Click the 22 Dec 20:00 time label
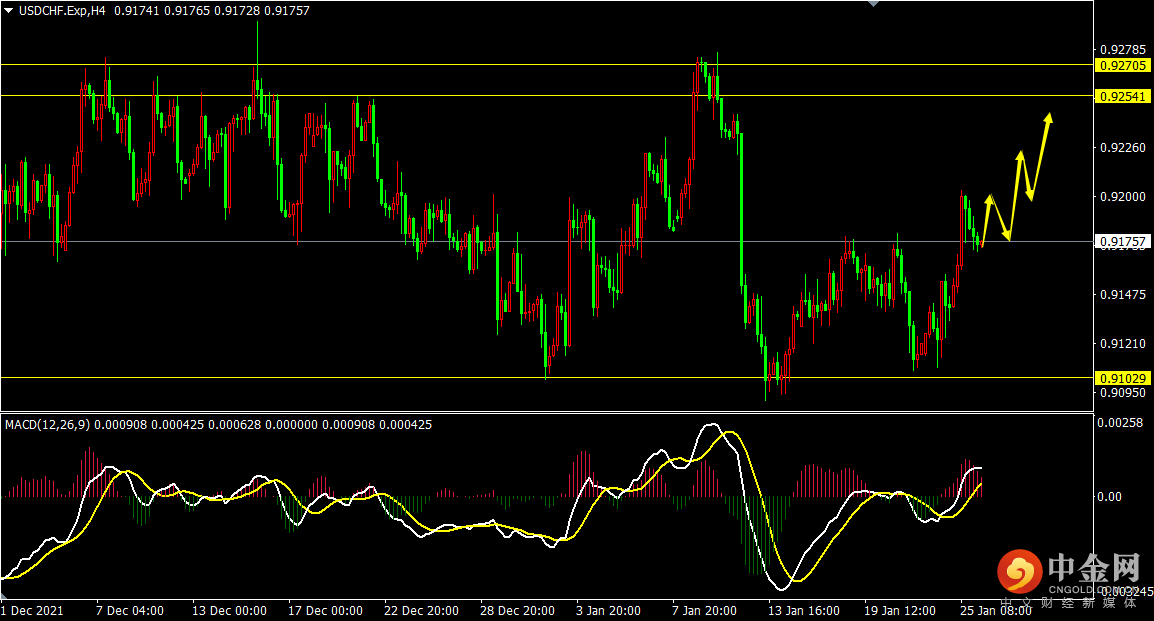The image size is (1154, 621). click(422, 611)
